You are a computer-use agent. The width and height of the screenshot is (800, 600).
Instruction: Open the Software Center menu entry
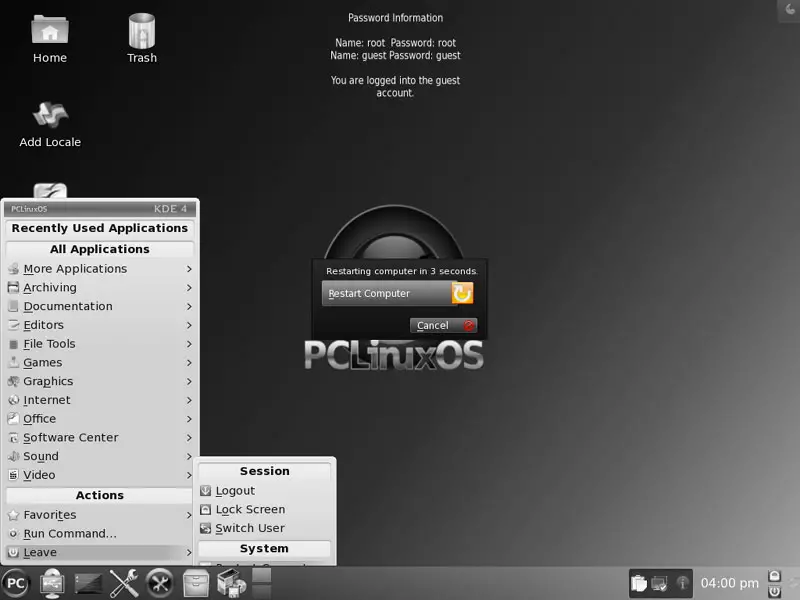(x=99, y=438)
